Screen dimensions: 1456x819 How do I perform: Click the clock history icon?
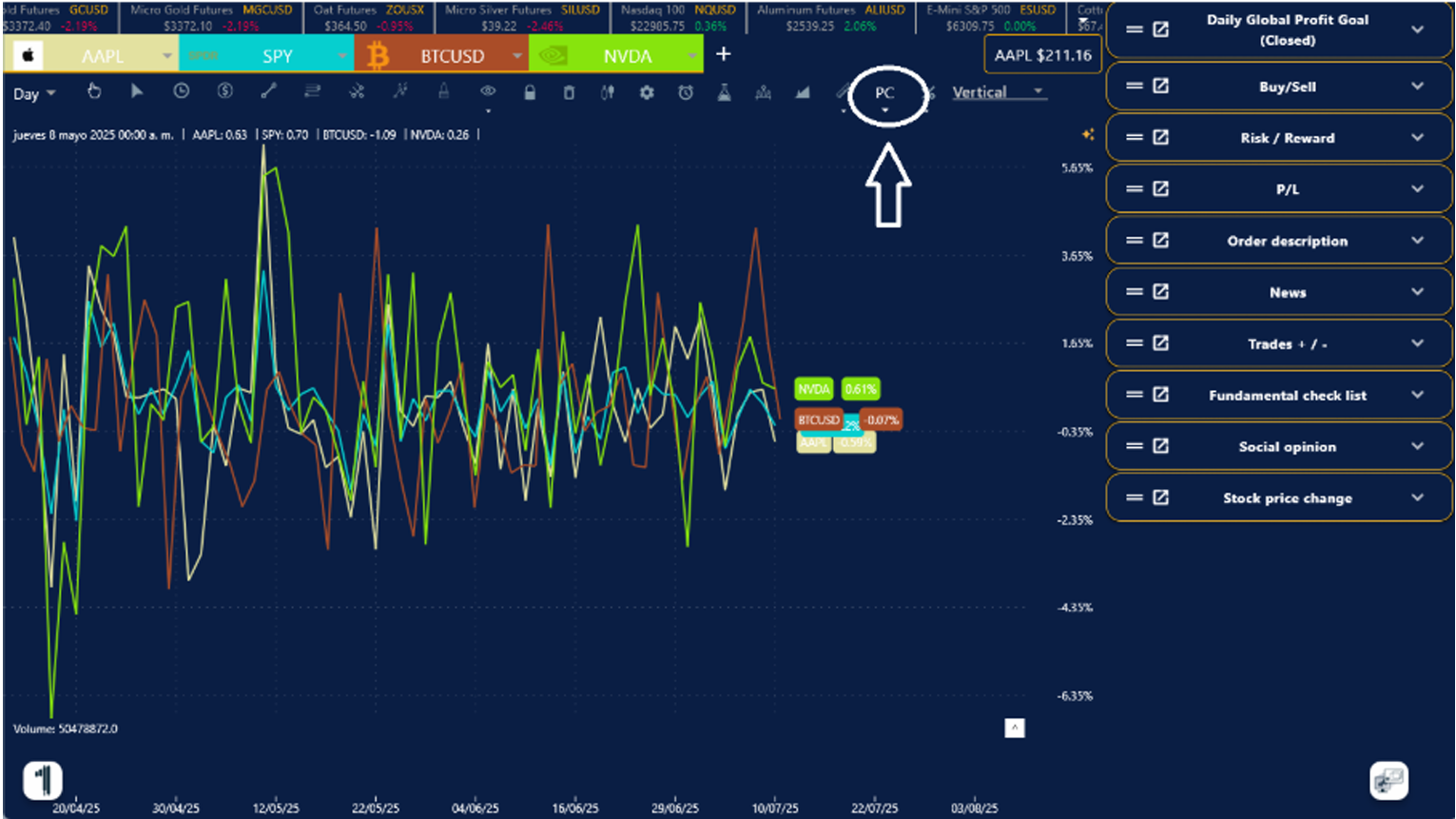click(181, 91)
